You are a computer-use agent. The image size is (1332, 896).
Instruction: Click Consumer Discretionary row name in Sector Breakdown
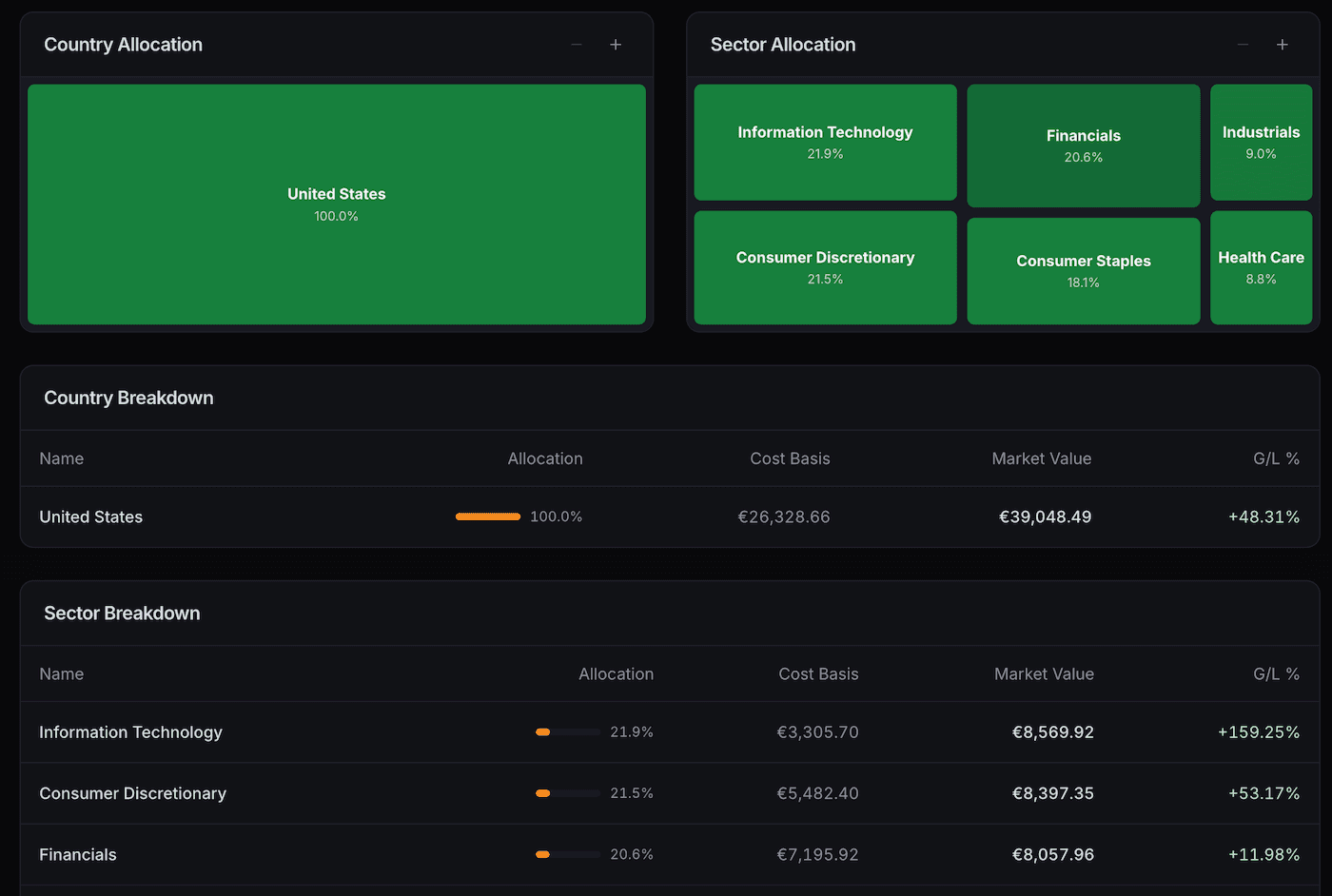[133, 793]
